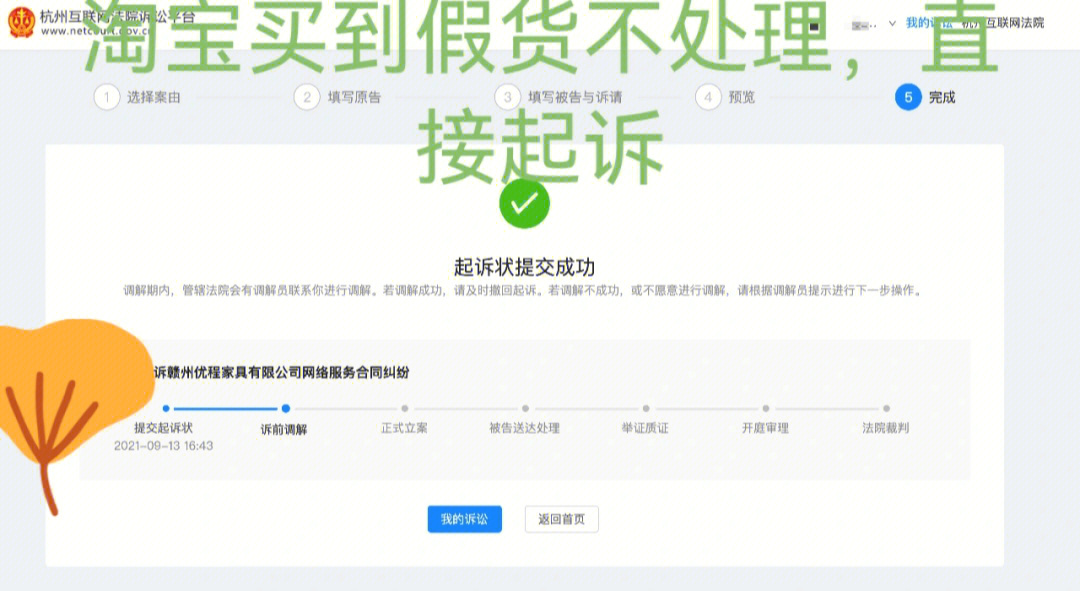This screenshot has width=1080, height=591.
Task: Click the 诉前调解 stage label
Action: click(x=284, y=429)
